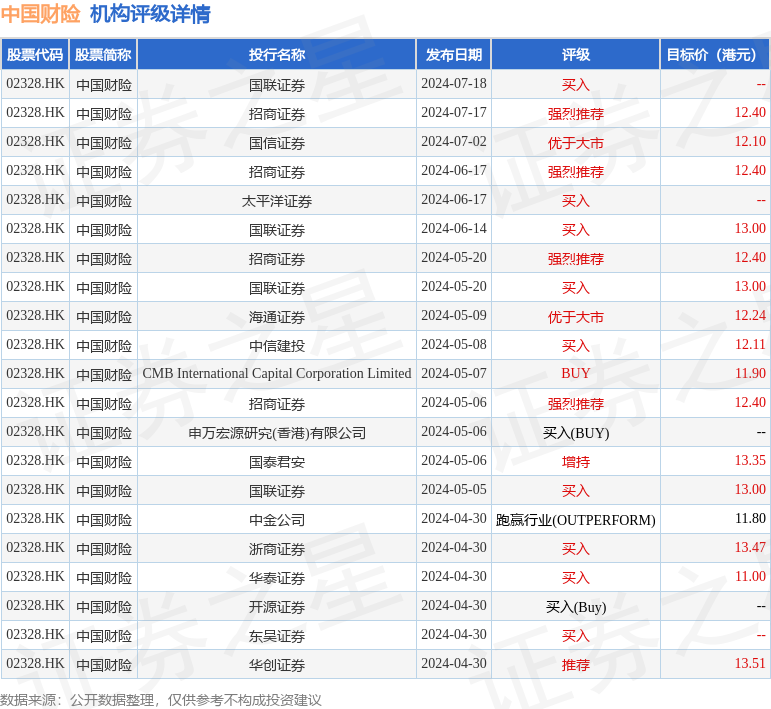The width and height of the screenshot is (771, 709).
Task: Click the 中信建投 cell
Action: click(x=277, y=346)
